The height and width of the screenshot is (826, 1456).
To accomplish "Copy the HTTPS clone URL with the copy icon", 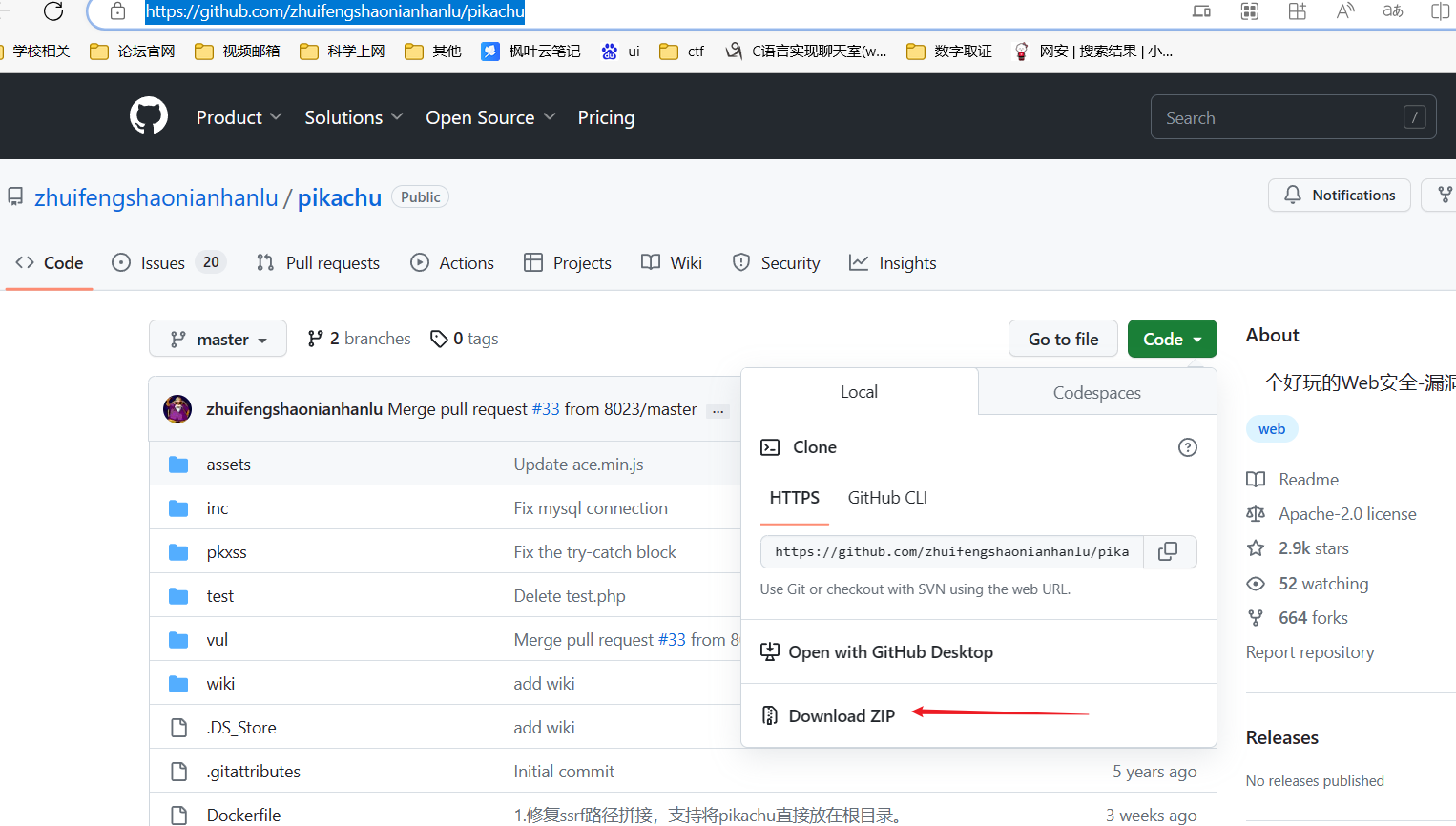I will [x=1168, y=551].
